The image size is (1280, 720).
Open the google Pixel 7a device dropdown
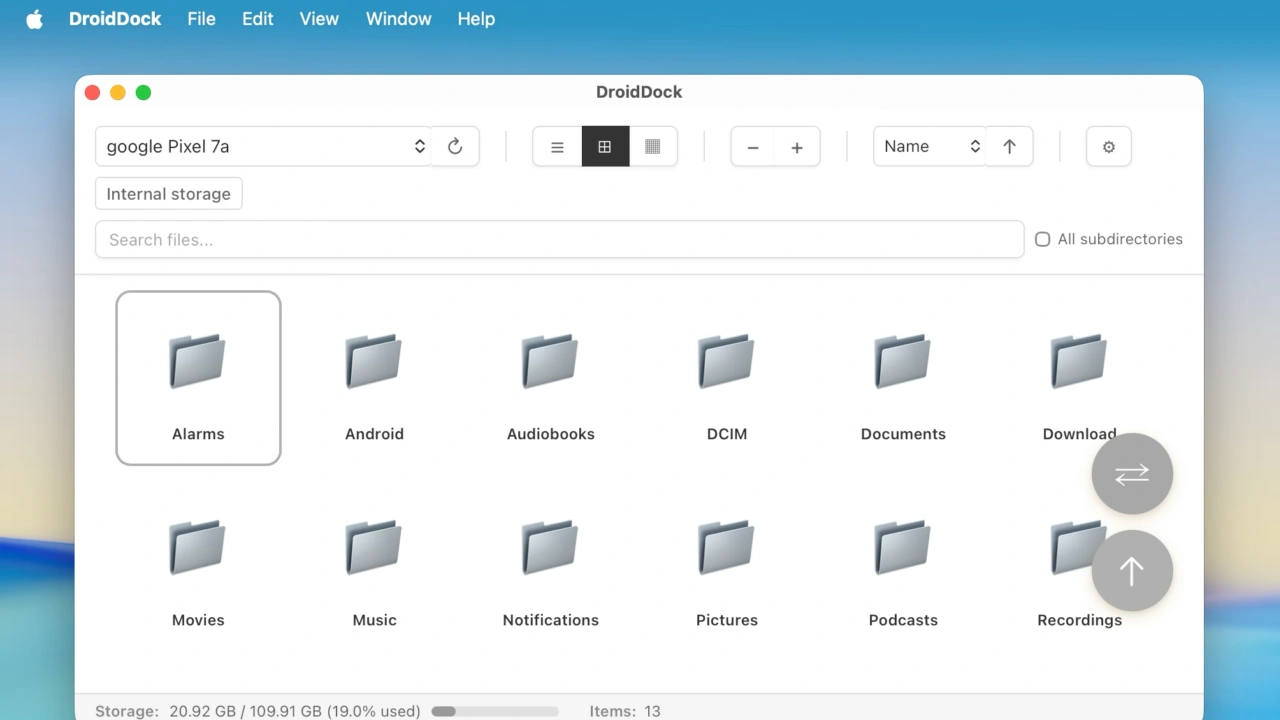[x=264, y=146]
